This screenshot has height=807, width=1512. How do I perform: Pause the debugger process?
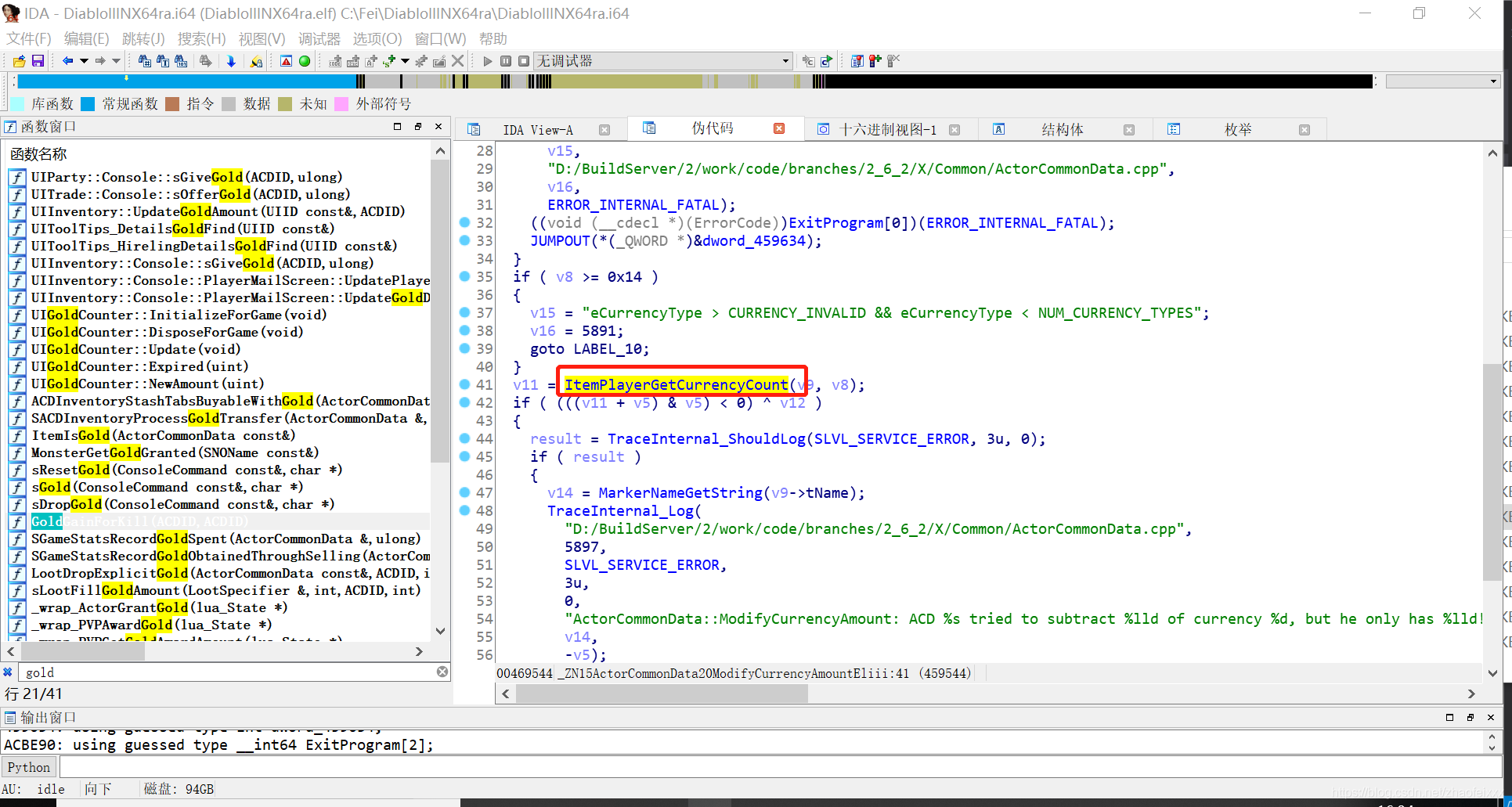coord(506,61)
